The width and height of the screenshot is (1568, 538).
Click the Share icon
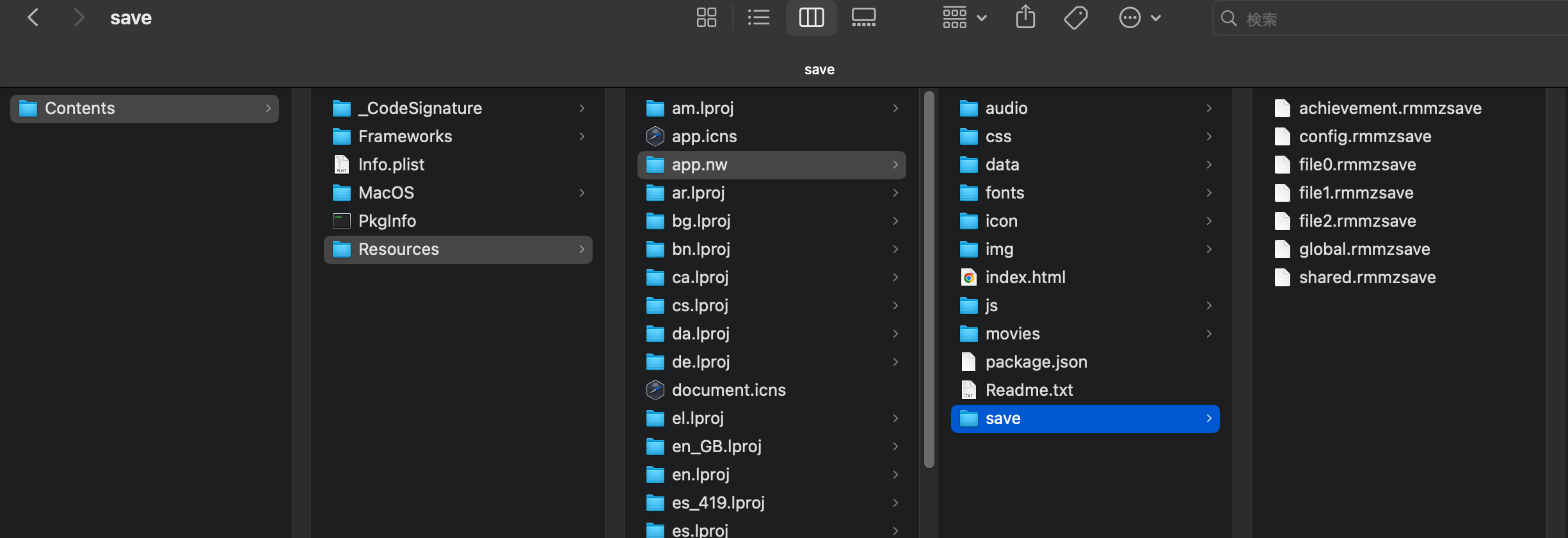[1025, 18]
